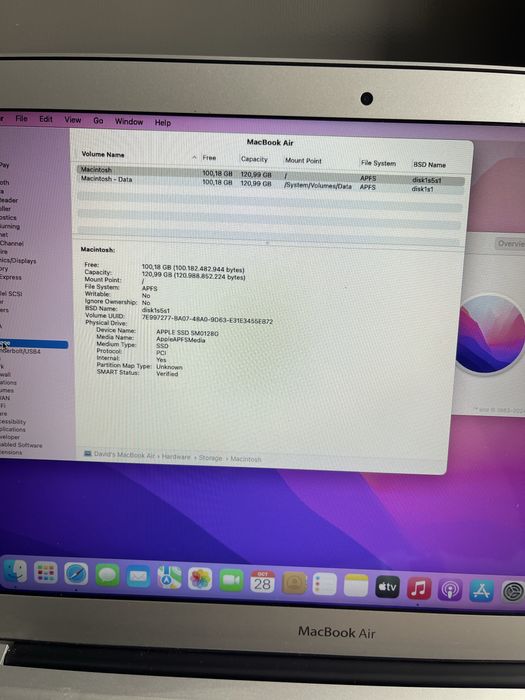525x700 pixels.
Task: Launch Safari from the Dock
Action: tap(76, 574)
